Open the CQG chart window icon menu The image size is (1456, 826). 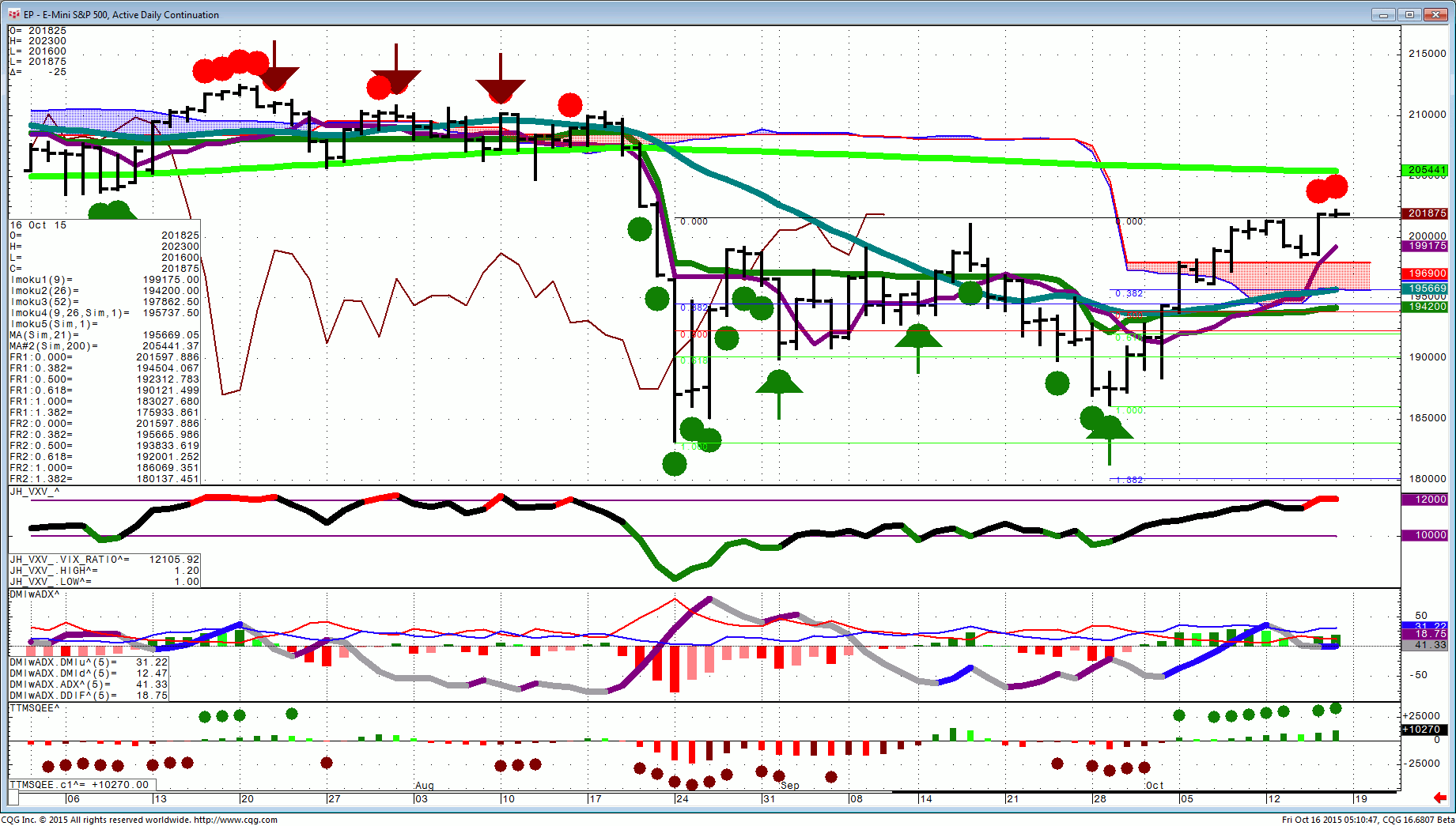14,14
